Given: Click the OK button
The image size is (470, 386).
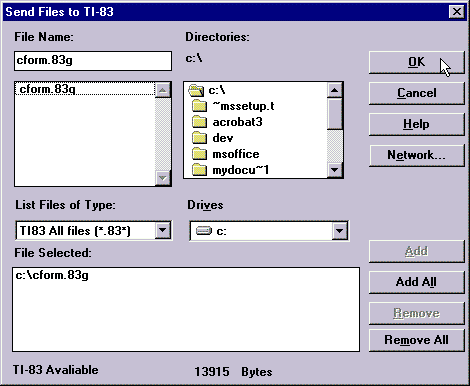Looking at the screenshot, I should 416,62.
